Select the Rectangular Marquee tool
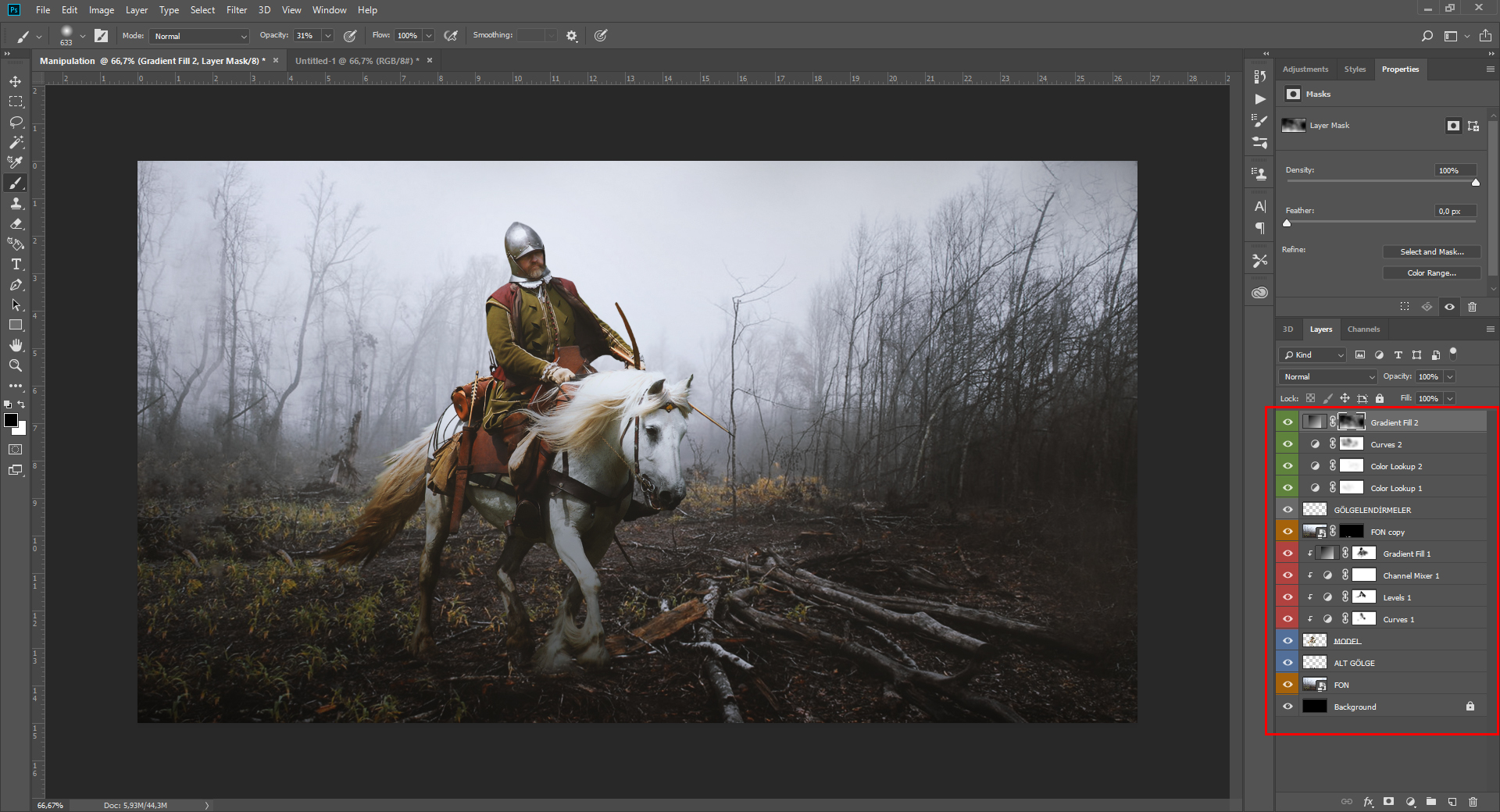 point(16,101)
